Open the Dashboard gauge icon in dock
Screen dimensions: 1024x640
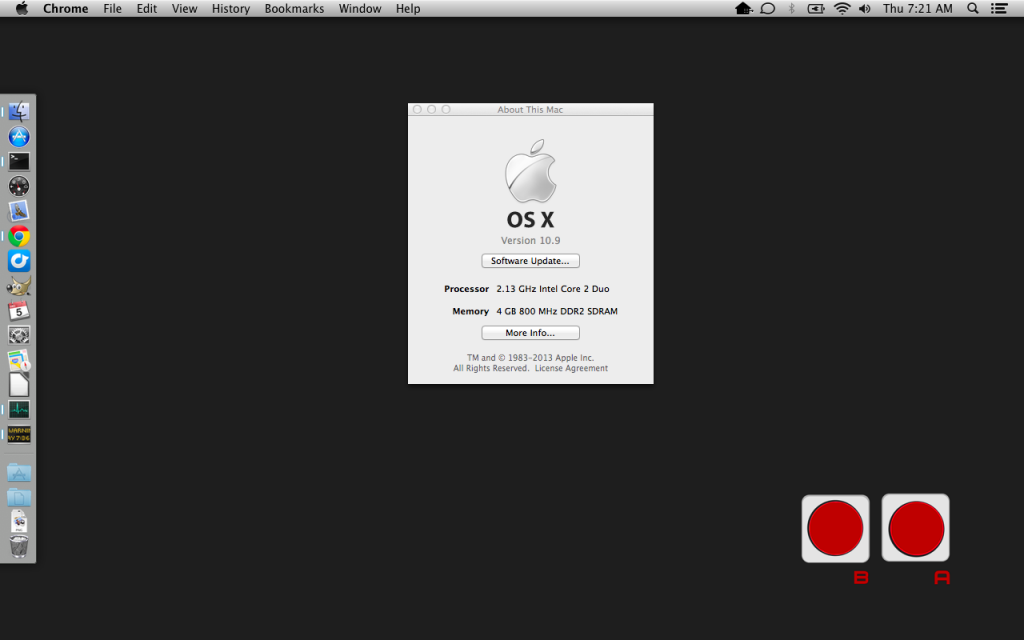tap(19, 186)
